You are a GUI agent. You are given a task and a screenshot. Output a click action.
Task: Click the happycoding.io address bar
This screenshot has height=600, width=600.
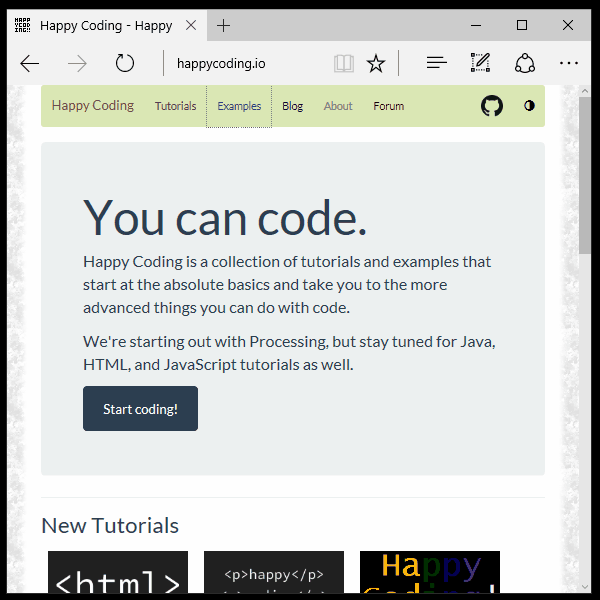pos(250,64)
